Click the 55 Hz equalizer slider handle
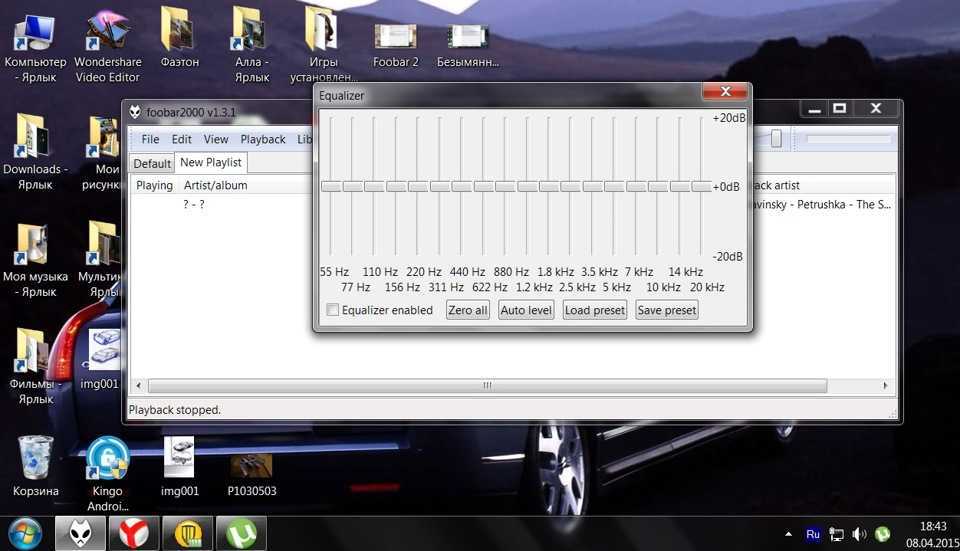The width and height of the screenshot is (960, 551). [x=331, y=186]
